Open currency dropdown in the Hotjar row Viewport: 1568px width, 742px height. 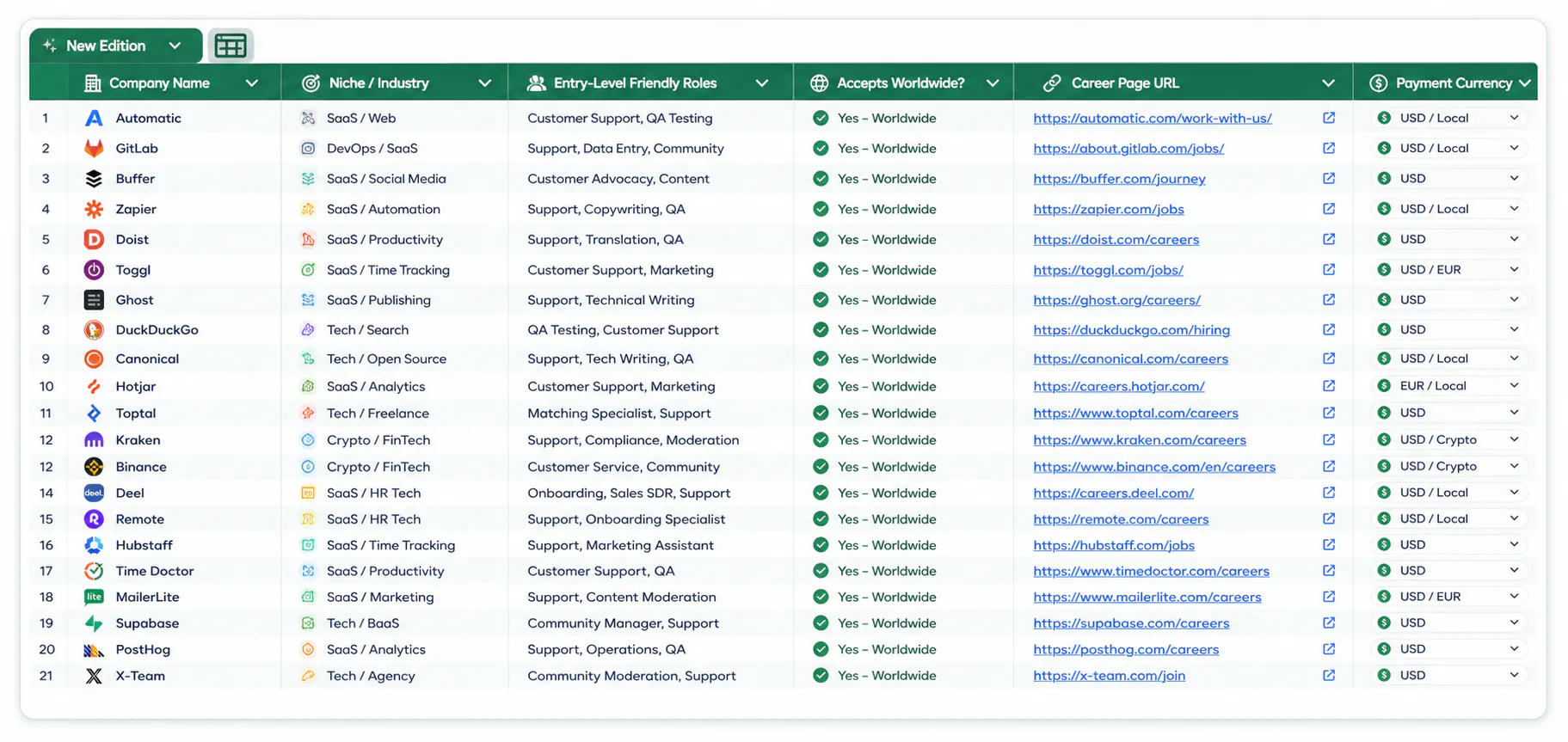(1448, 386)
